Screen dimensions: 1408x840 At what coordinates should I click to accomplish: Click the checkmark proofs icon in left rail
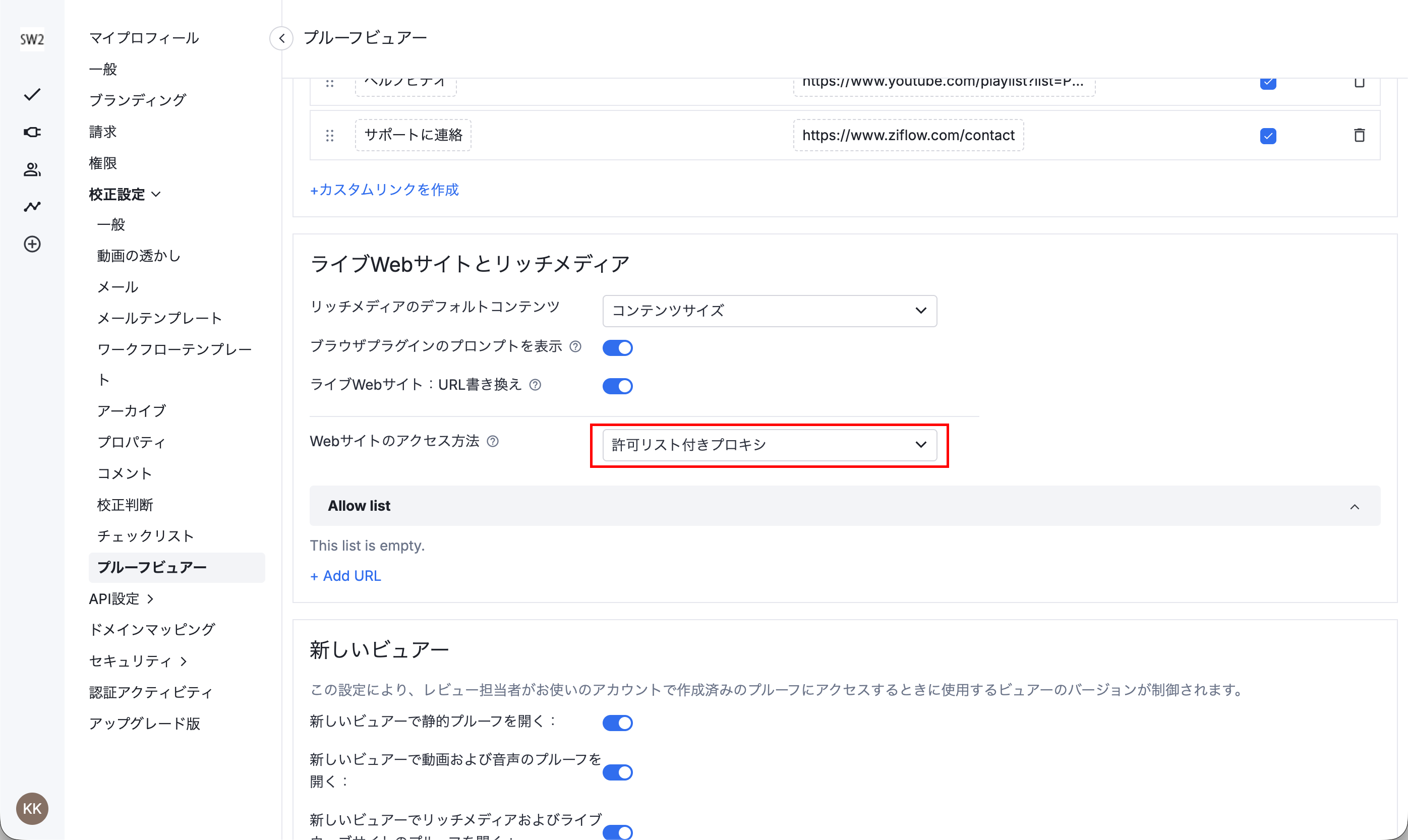pos(32,94)
